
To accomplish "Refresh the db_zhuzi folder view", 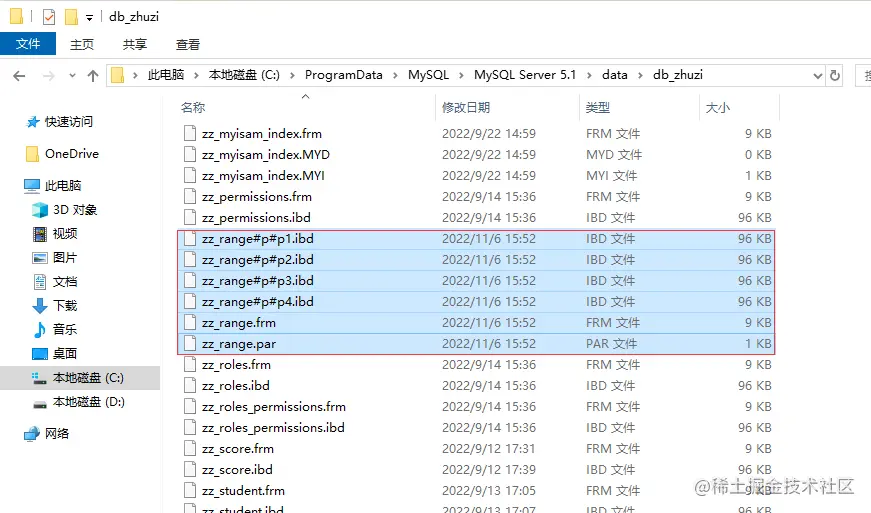I will pos(835,75).
